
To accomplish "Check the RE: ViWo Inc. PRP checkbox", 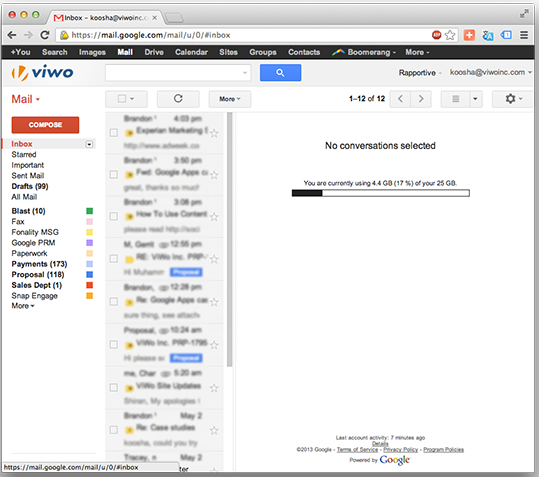I will click(x=113, y=259).
